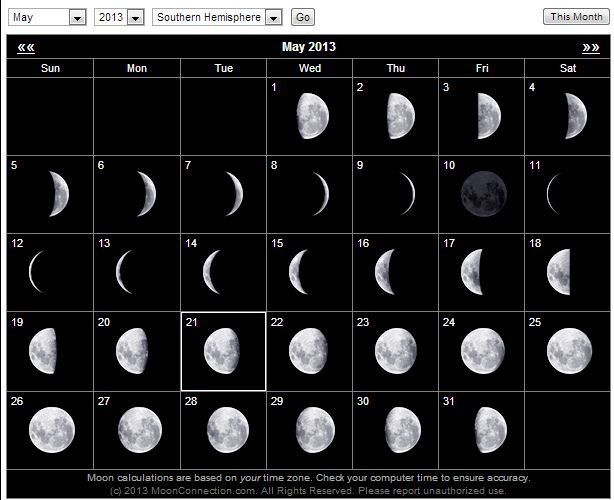
Task: Click the 'Sun' column header
Action: (x=51, y=68)
